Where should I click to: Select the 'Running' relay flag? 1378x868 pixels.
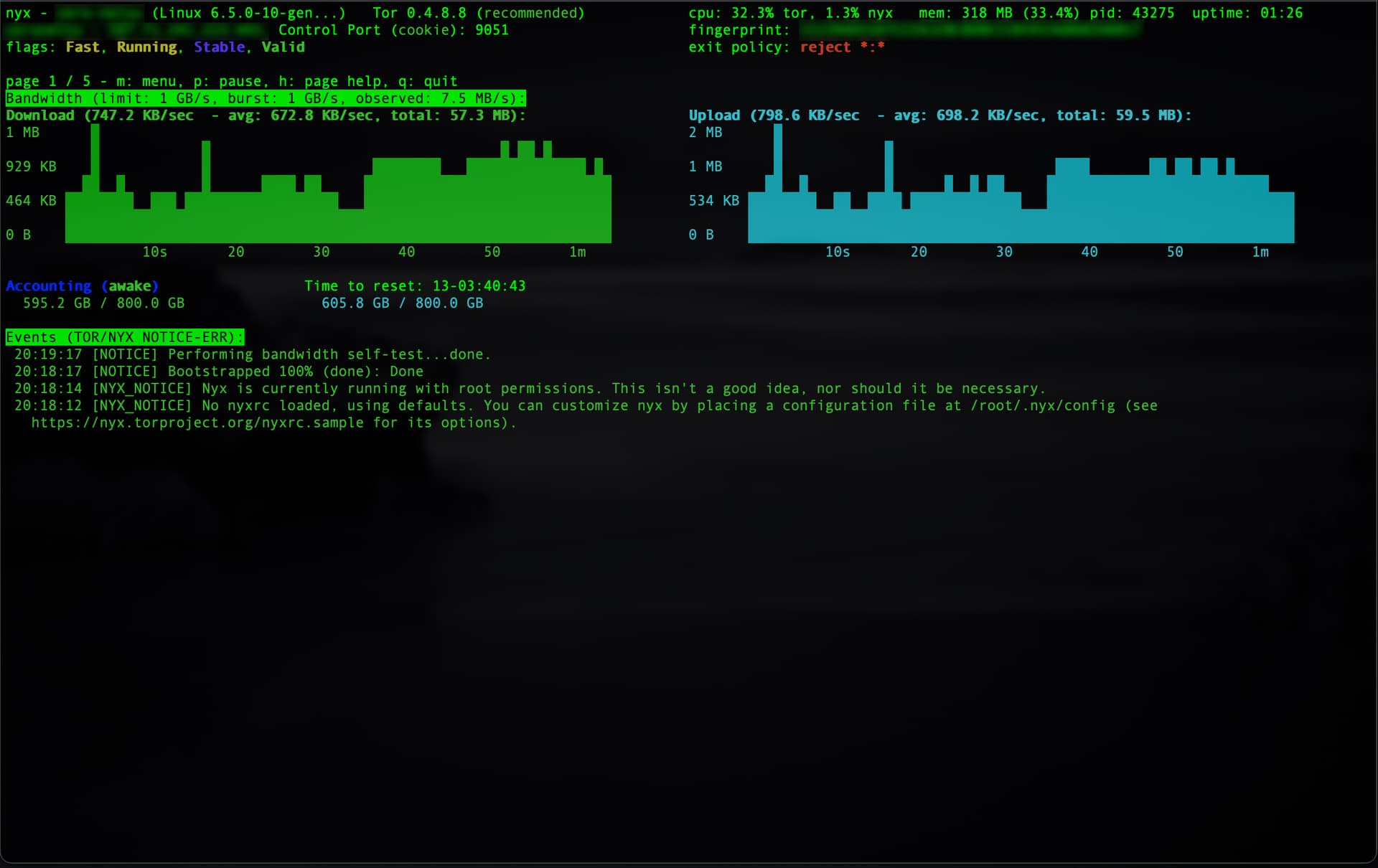(x=146, y=47)
